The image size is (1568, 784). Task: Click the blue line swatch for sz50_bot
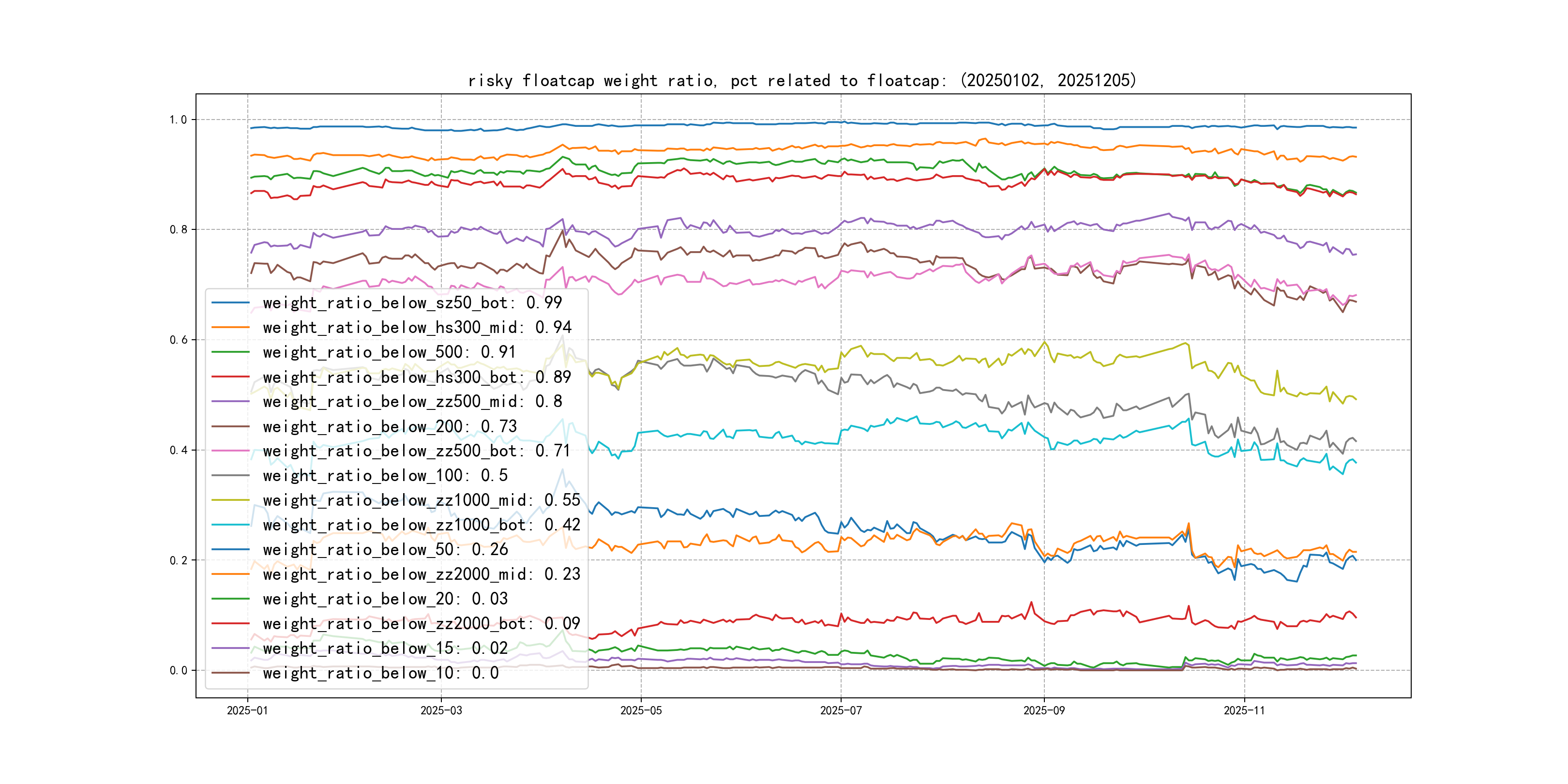coord(231,302)
